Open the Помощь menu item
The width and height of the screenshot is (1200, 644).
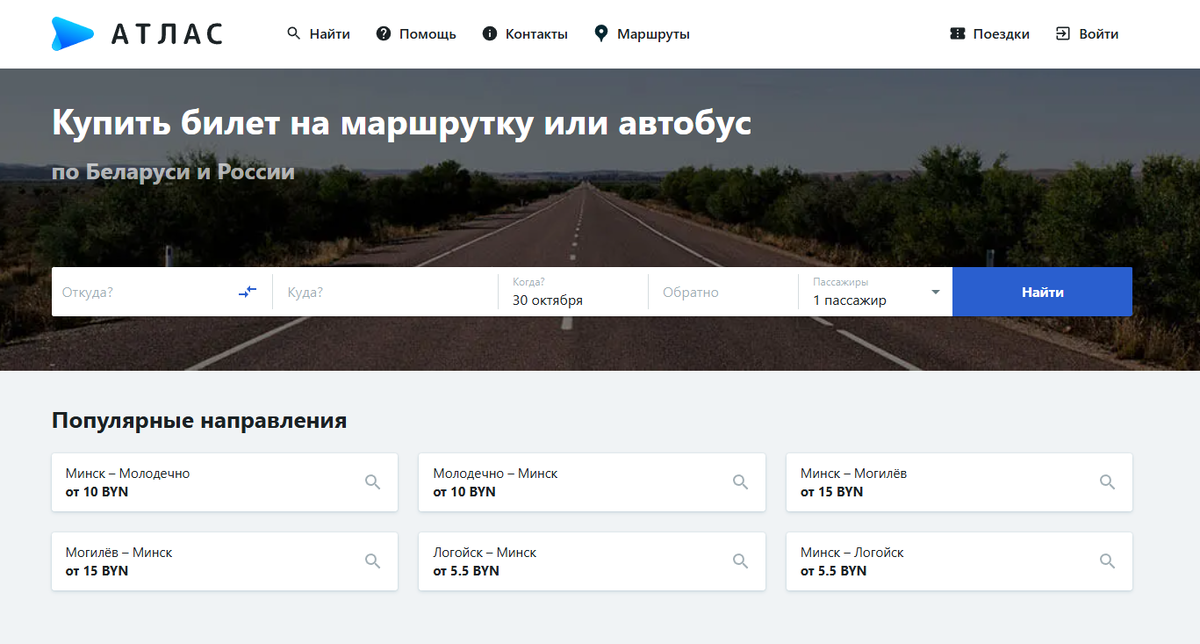click(416, 34)
